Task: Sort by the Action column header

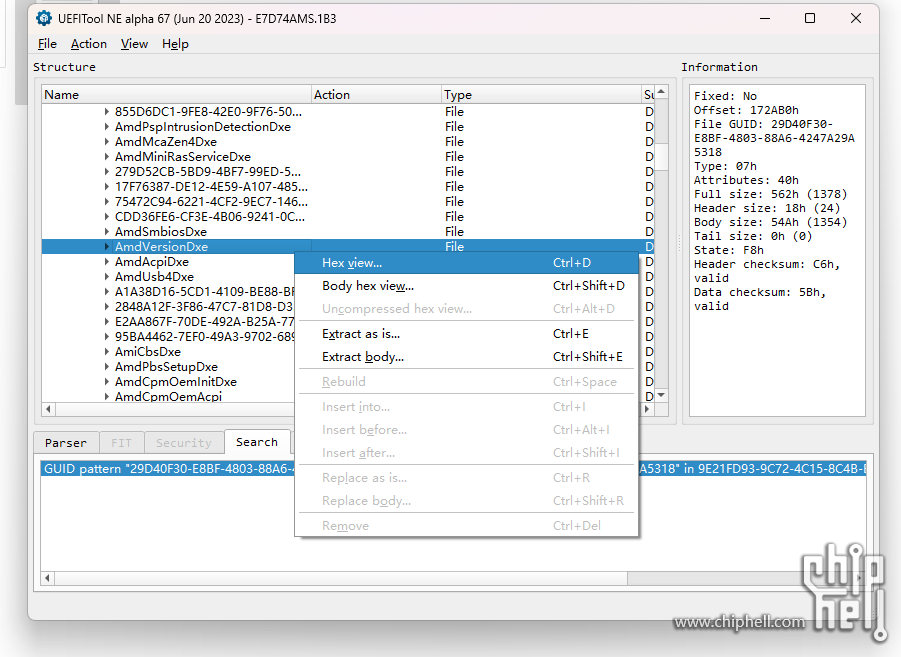Action: tap(376, 94)
